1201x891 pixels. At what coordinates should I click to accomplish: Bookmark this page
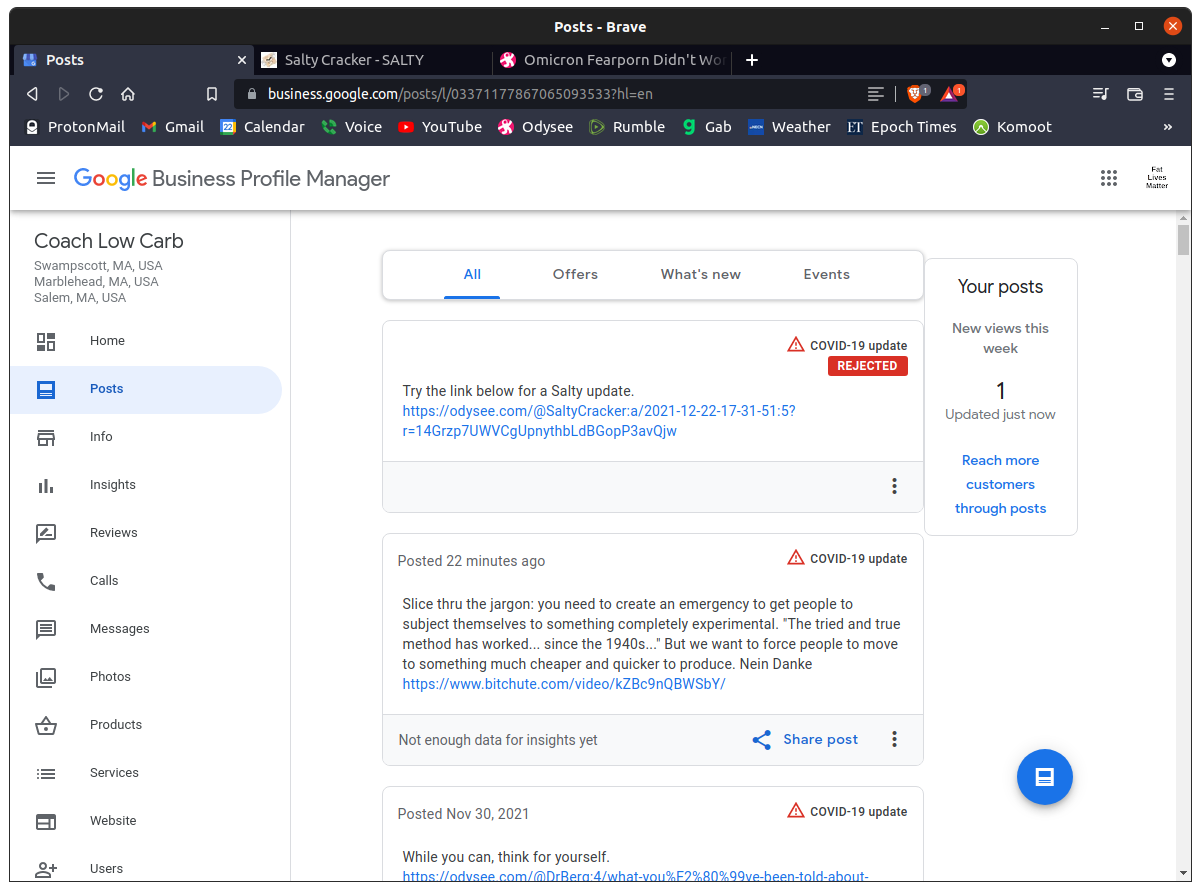tap(212, 94)
